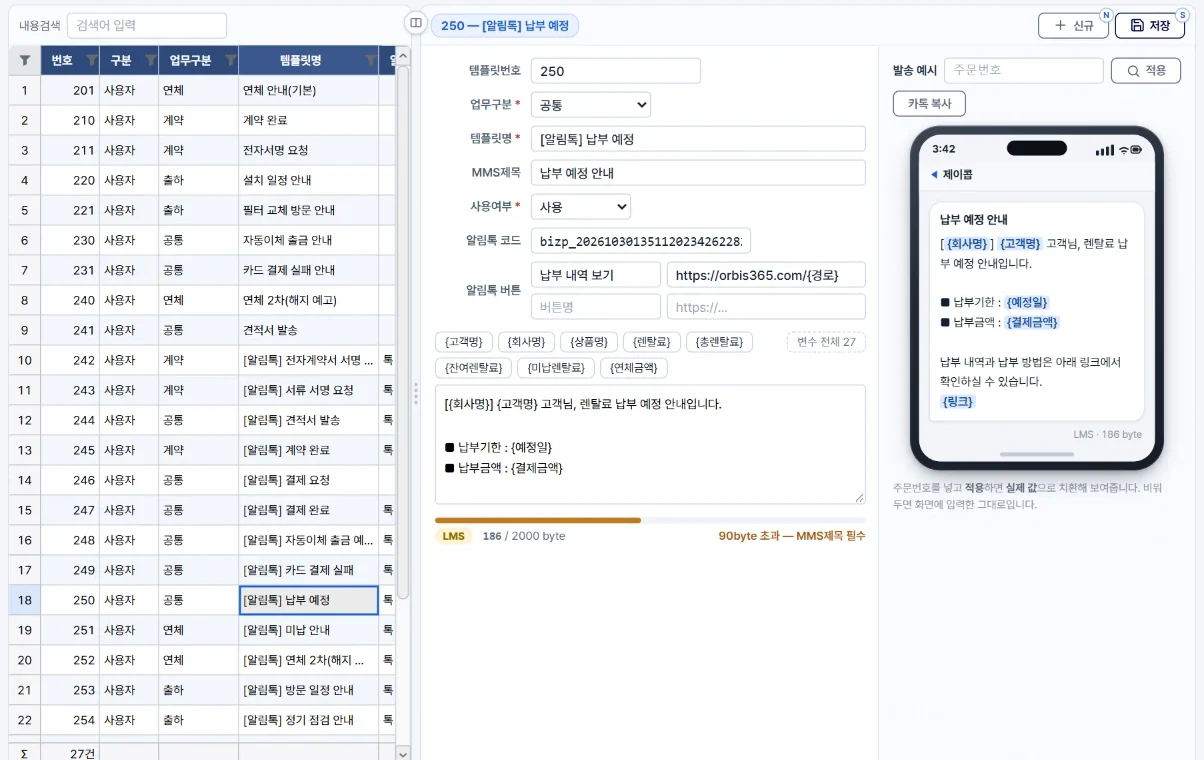Click the MMS제목 field '납부 예정 안내'
This screenshot has height=760, width=1204.
[698, 173]
